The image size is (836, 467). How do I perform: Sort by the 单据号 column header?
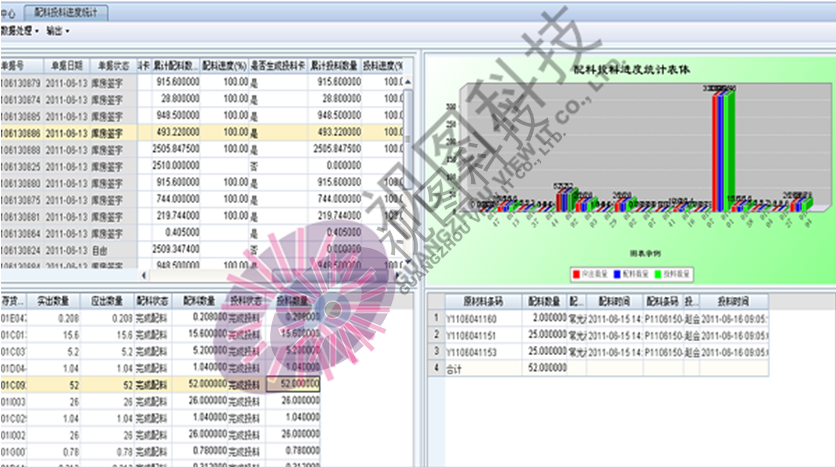pos(21,66)
